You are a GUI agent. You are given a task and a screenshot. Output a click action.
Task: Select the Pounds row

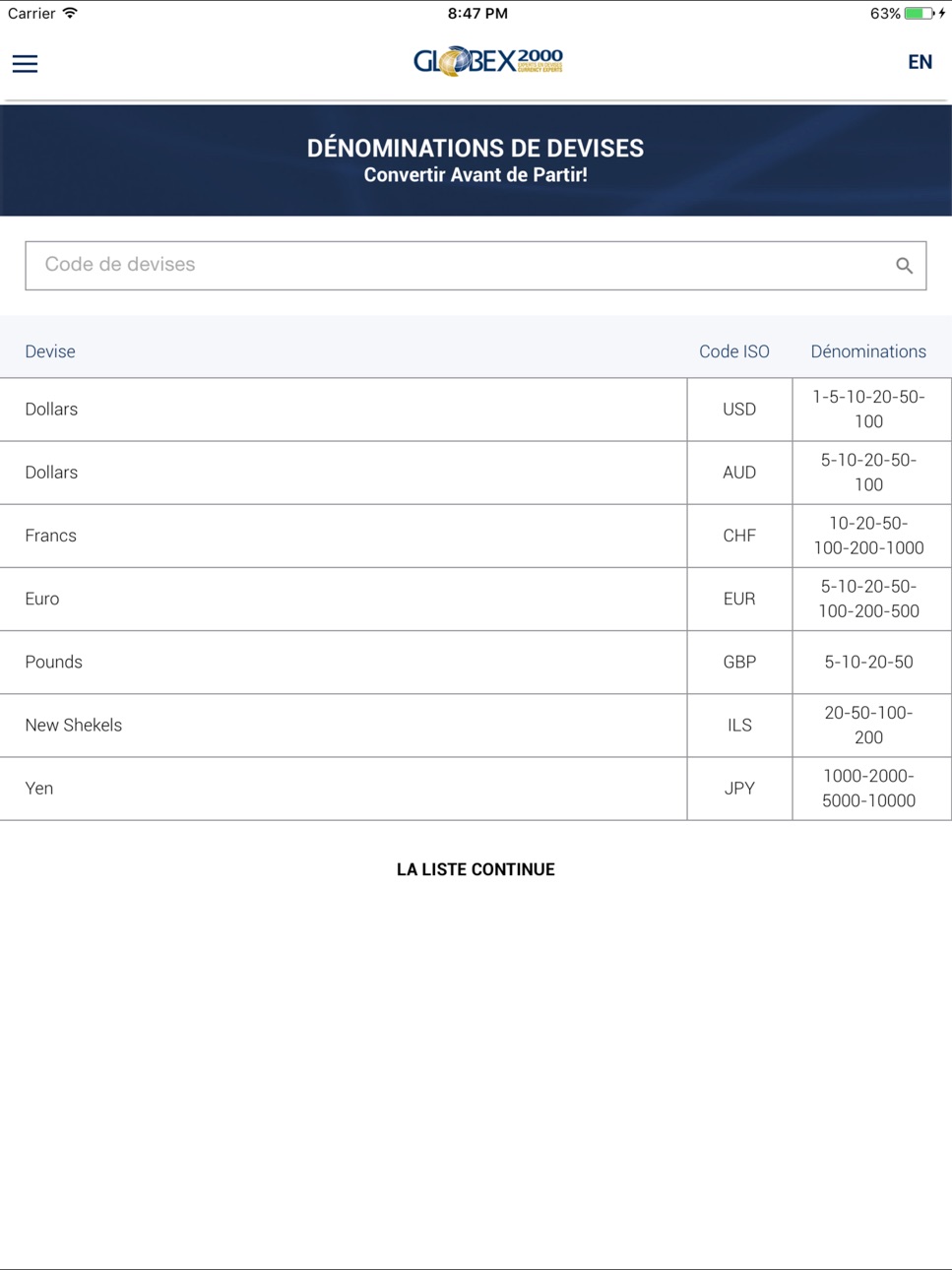pos(476,662)
